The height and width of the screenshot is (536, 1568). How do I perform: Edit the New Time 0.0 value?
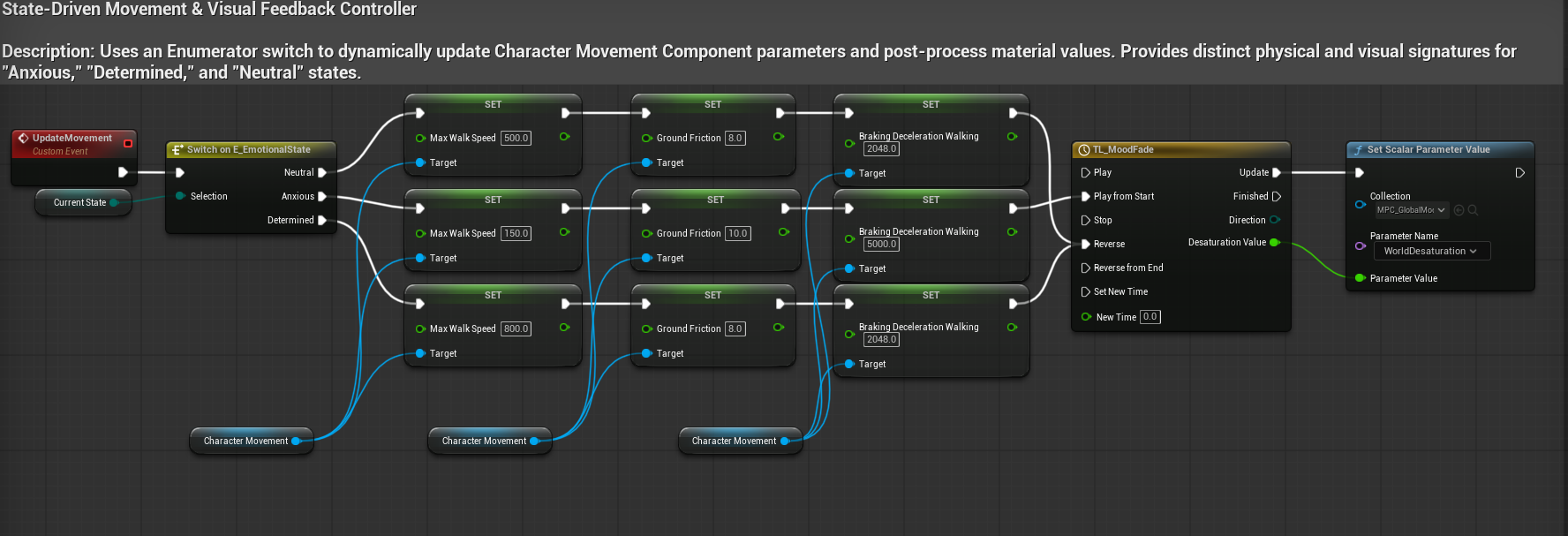coord(1150,316)
